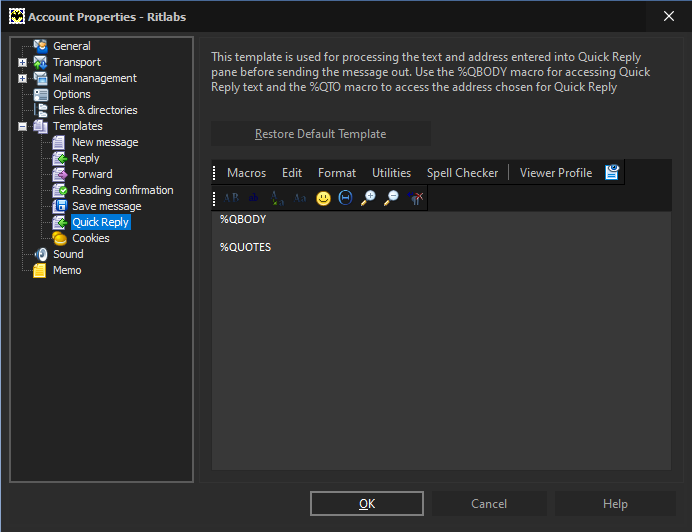Select the Sound tree item
Image resolution: width=692 pixels, height=532 pixels.
tap(68, 254)
